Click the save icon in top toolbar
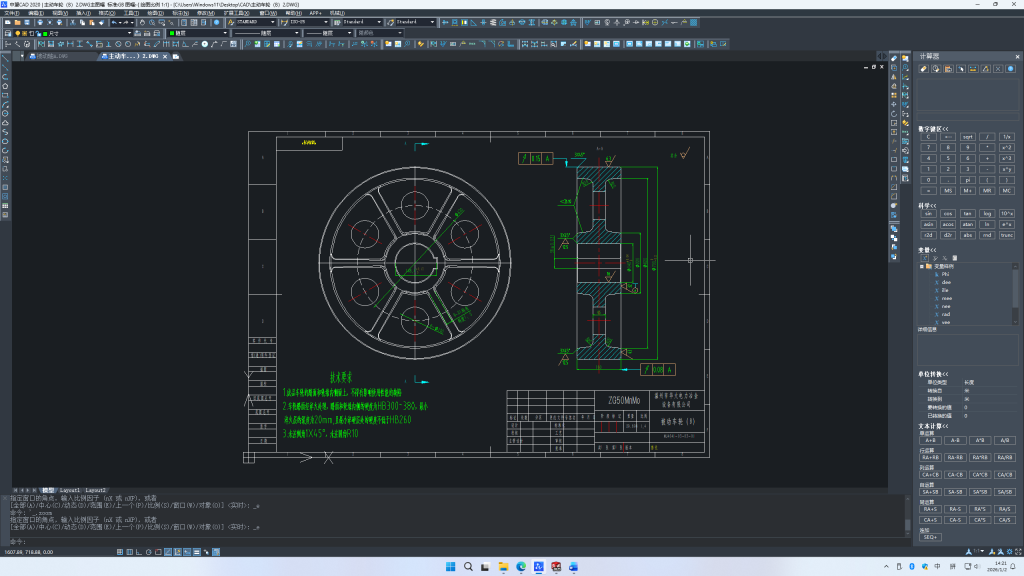This screenshot has height=576, width=1024. coord(29,21)
